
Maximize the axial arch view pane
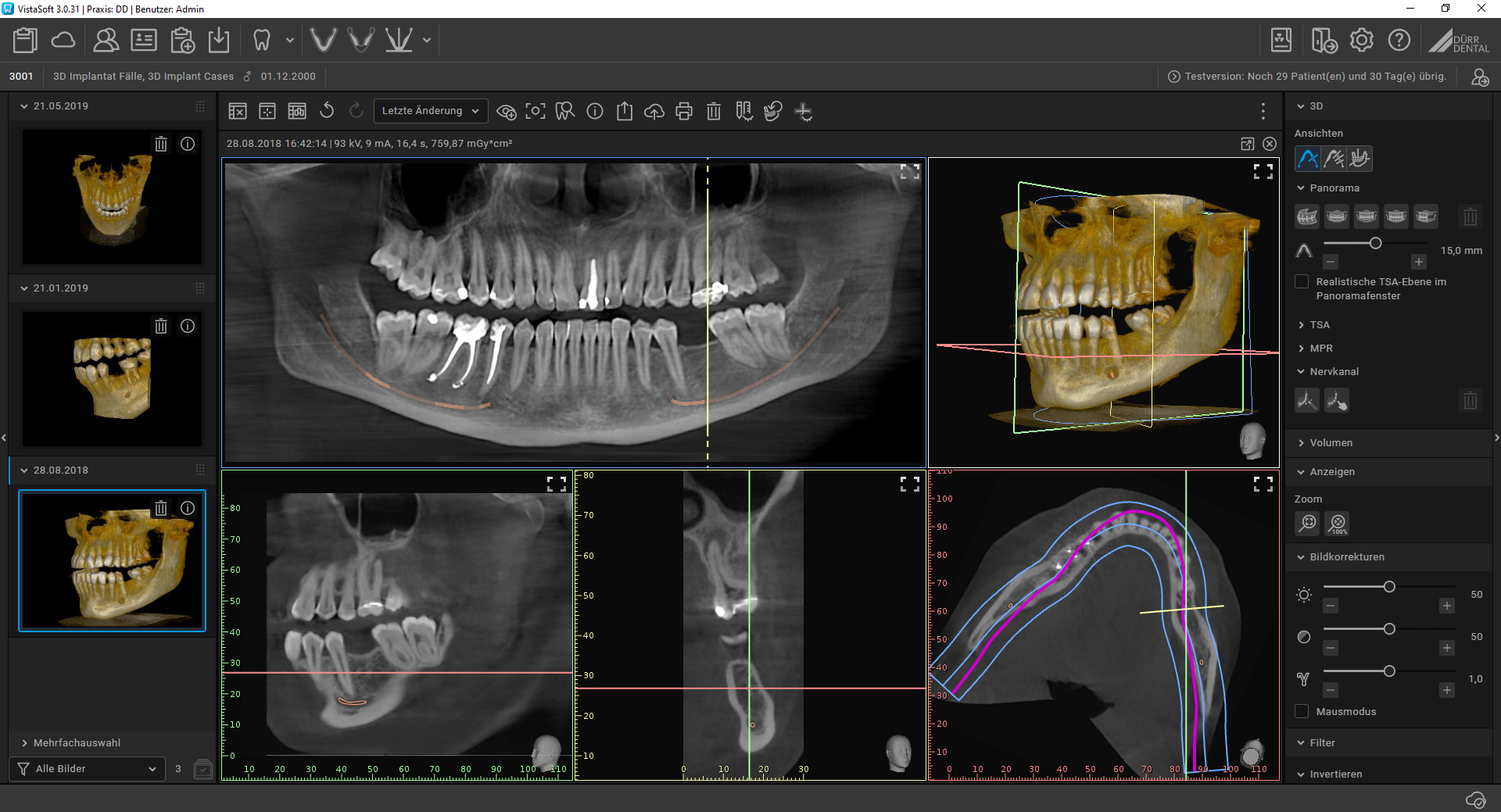tap(1263, 484)
